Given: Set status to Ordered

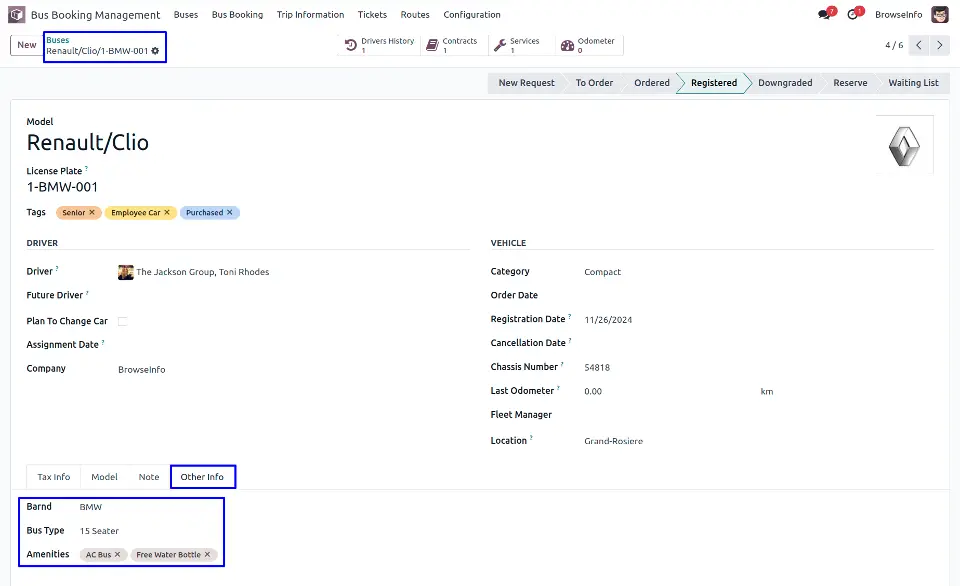Looking at the screenshot, I should [652, 83].
